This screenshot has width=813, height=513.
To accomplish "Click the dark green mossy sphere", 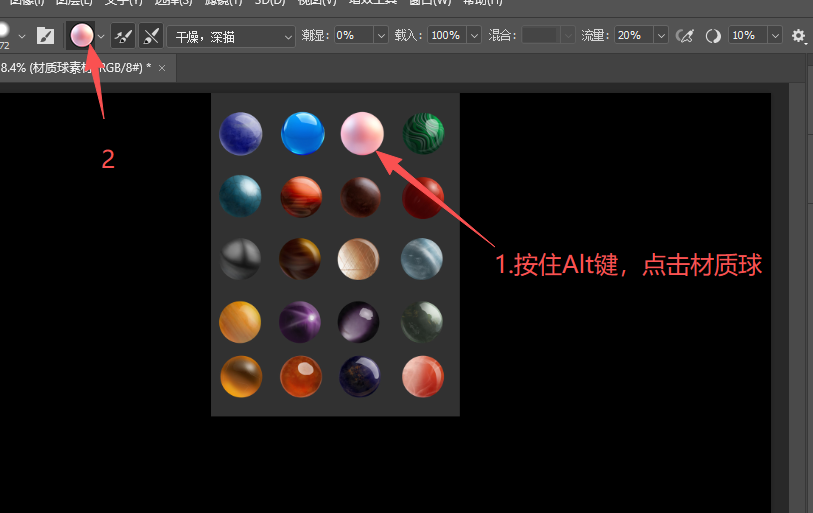I will (422, 322).
